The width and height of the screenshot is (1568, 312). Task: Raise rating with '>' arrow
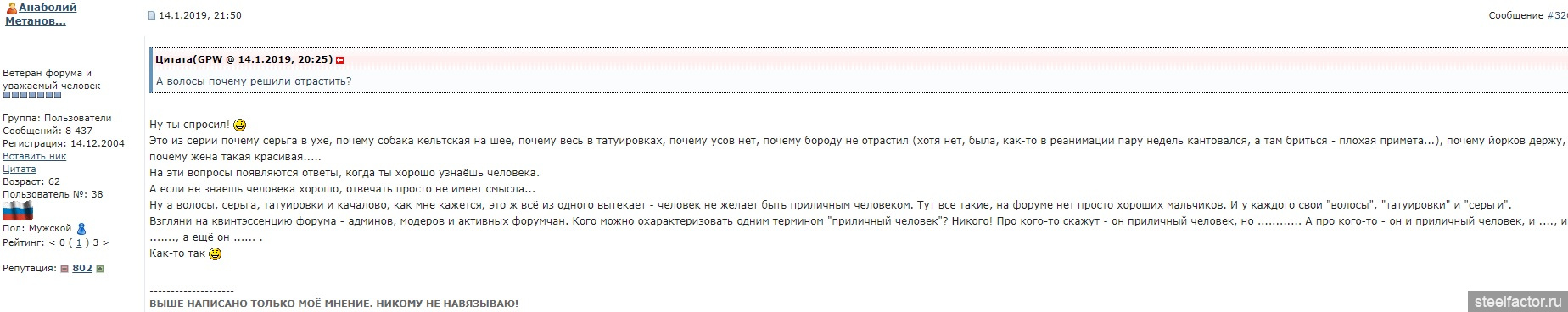pyautogui.click(x=105, y=242)
